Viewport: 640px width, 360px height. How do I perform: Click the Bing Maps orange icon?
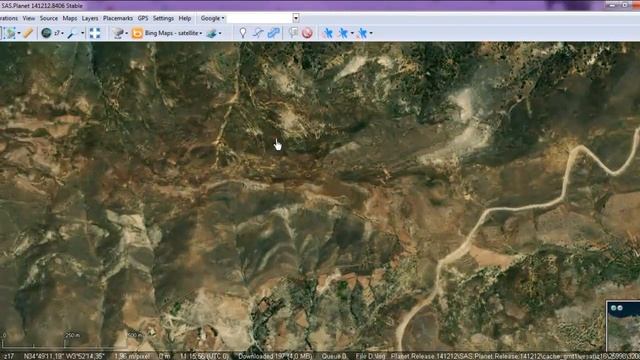(x=137, y=33)
